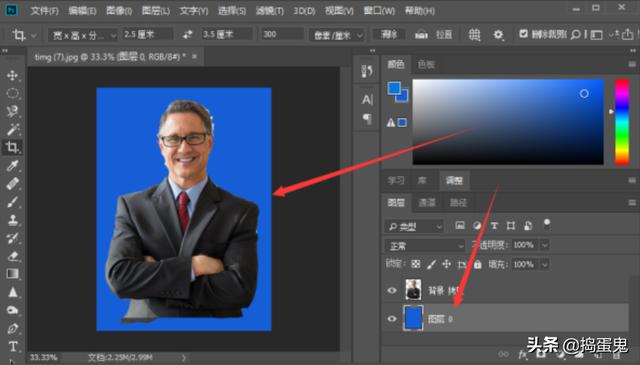
Task: Toggle the delete cropped pixels checkbox
Action: point(523,34)
